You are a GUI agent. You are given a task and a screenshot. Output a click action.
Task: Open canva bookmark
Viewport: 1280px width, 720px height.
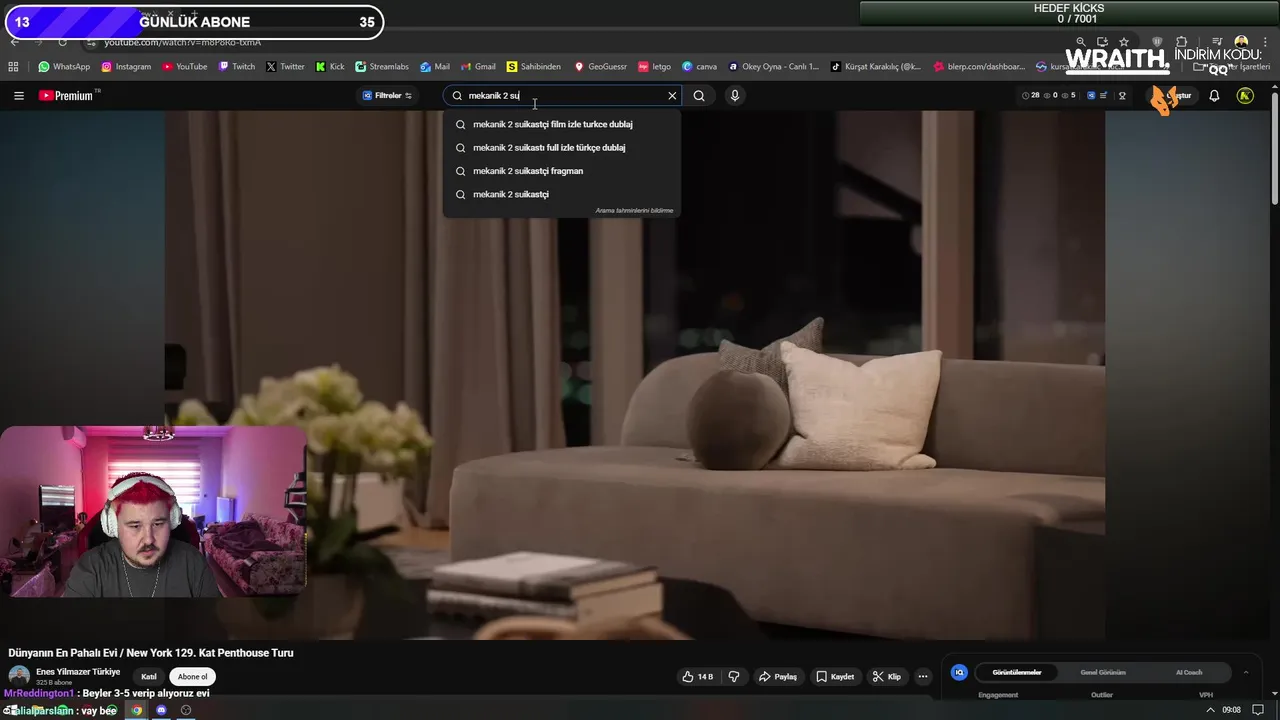699,67
